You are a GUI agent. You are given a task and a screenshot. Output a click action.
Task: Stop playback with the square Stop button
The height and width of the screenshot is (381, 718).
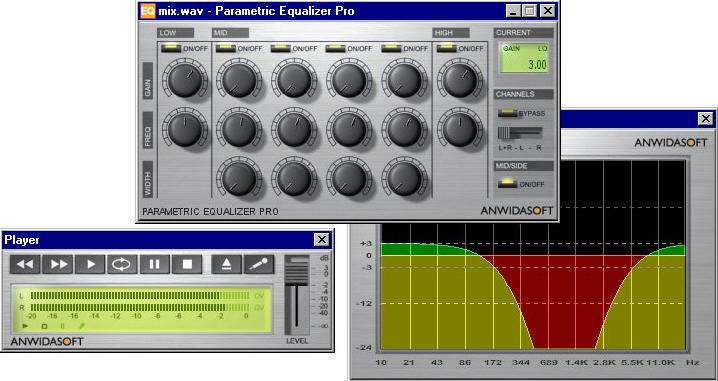[187, 264]
